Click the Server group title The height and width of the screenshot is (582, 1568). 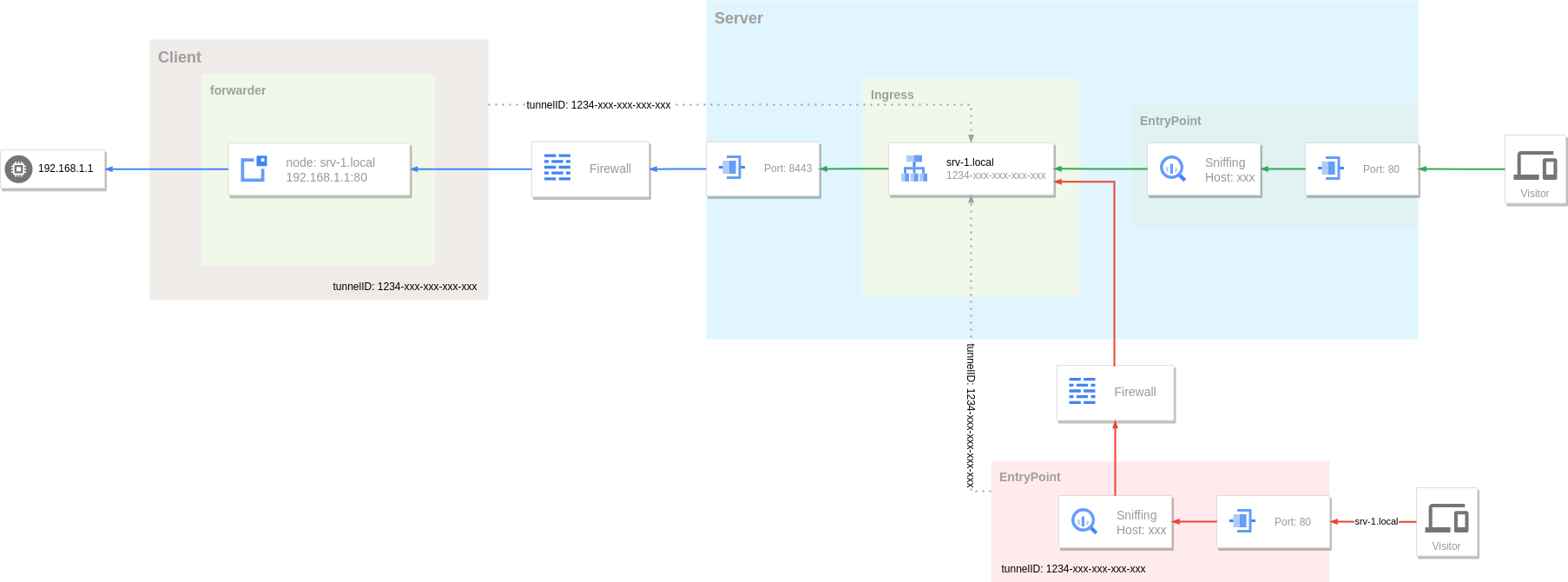(738, 18)
